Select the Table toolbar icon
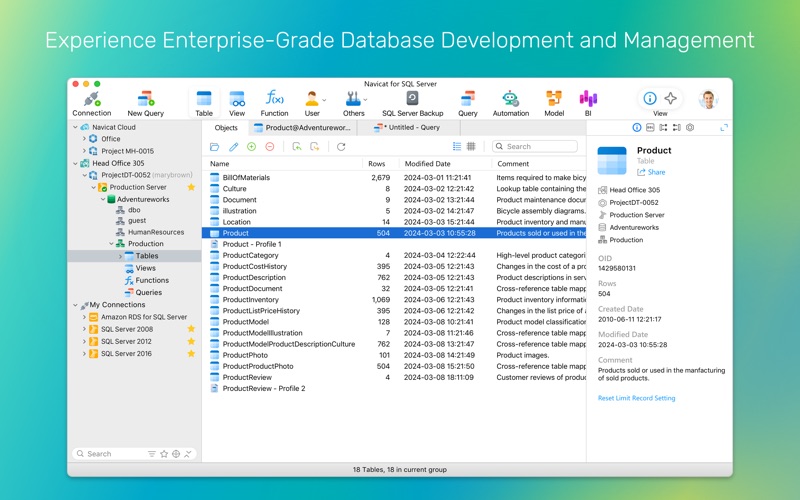The width and height of the screenshot is (800, 500). pyautogui.click(x=204, y=104)
